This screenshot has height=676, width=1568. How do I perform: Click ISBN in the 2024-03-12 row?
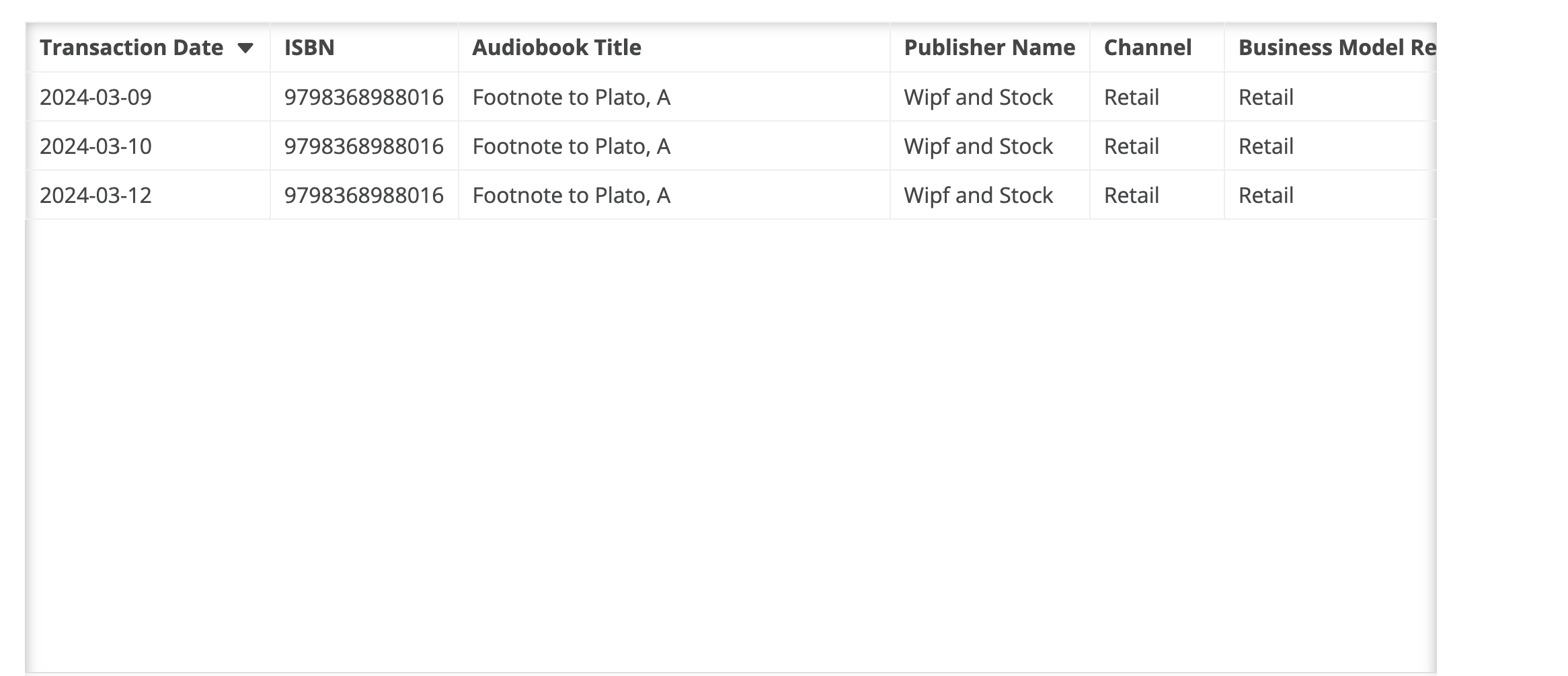(x=364, y=196)
